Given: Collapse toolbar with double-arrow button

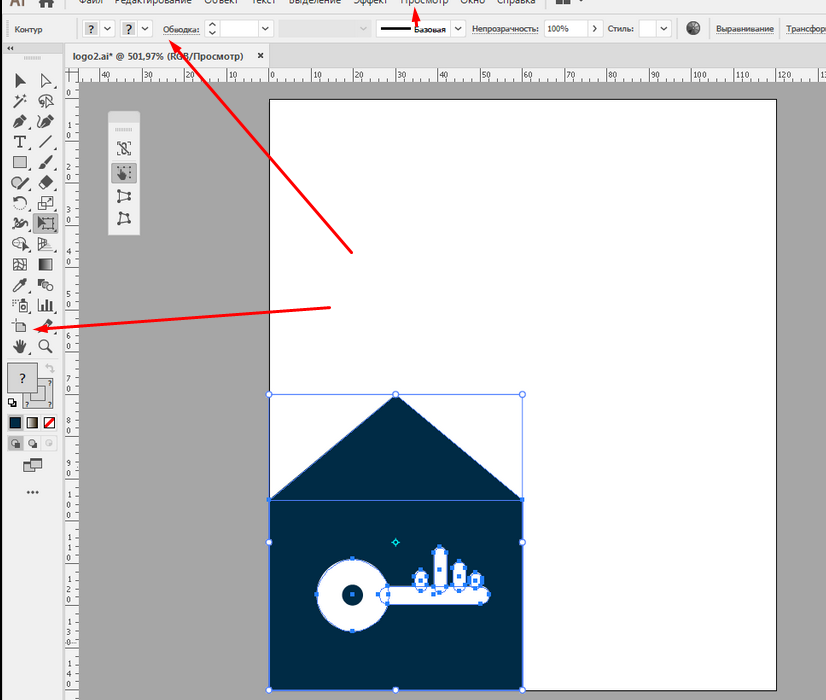Looking at the screenshot, I should point(10,48).
